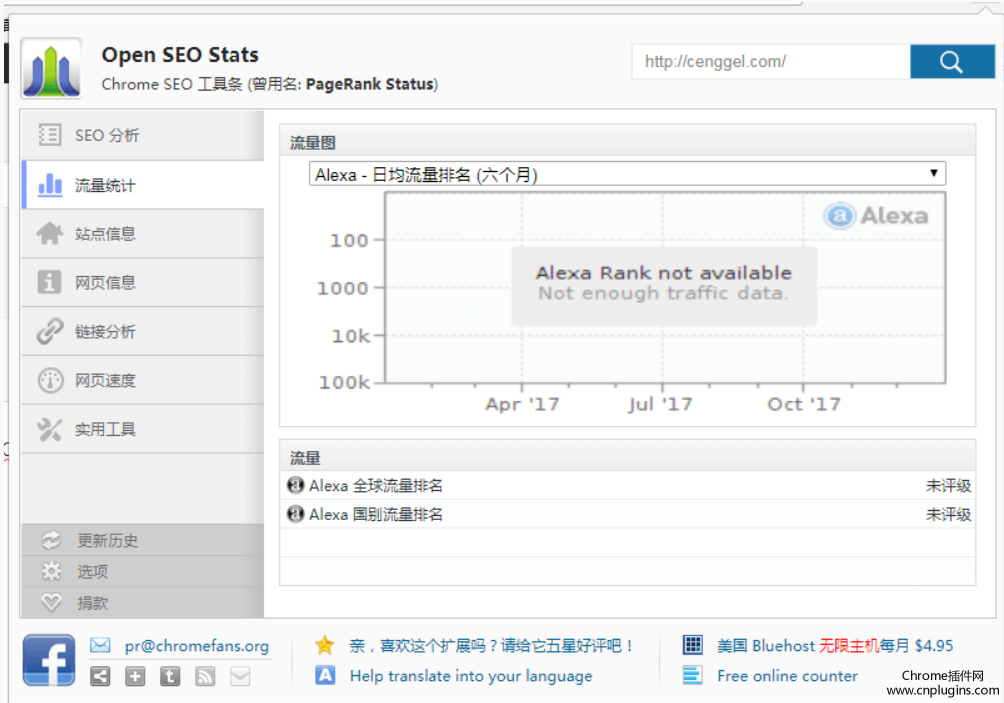Click the grey mail icon in the footer icon row
The width and height of the screenshot is (1004, 703).
[240, 676]
